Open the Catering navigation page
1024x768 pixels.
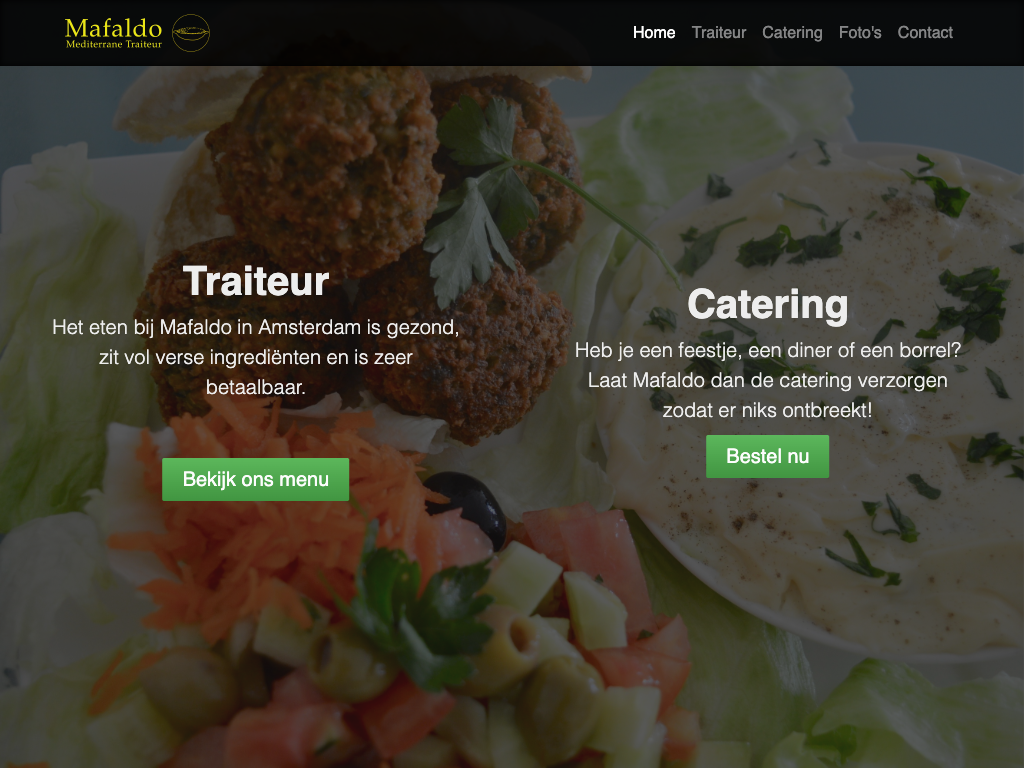coord(792,33)
